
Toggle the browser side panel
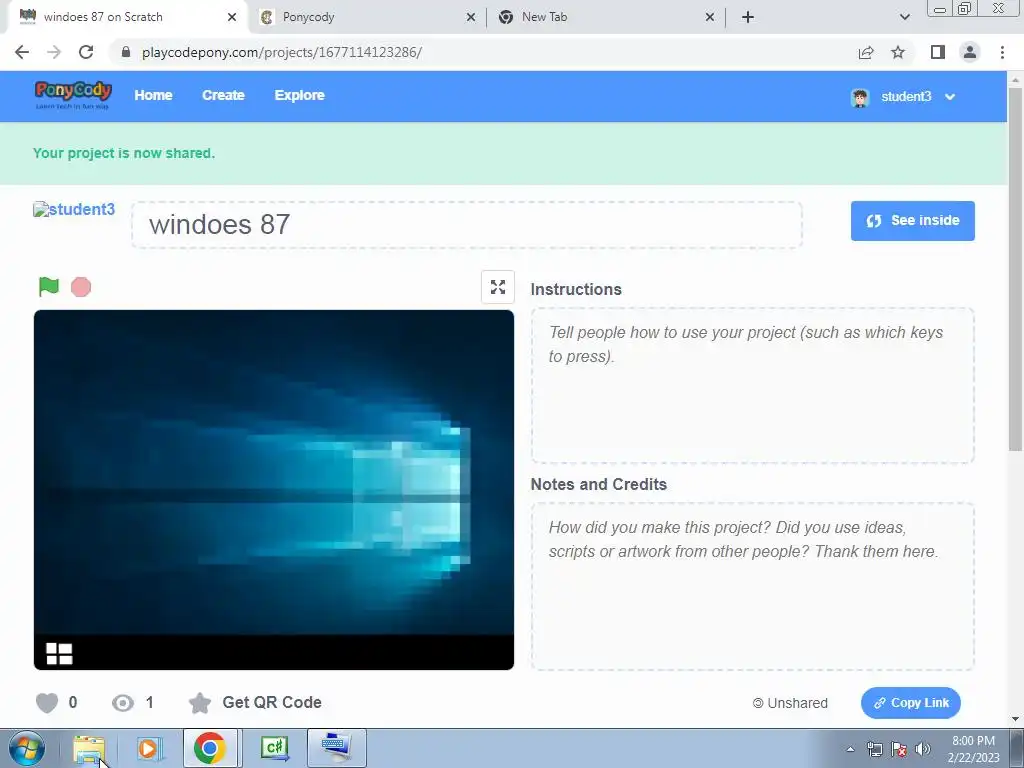coord(938,52)
